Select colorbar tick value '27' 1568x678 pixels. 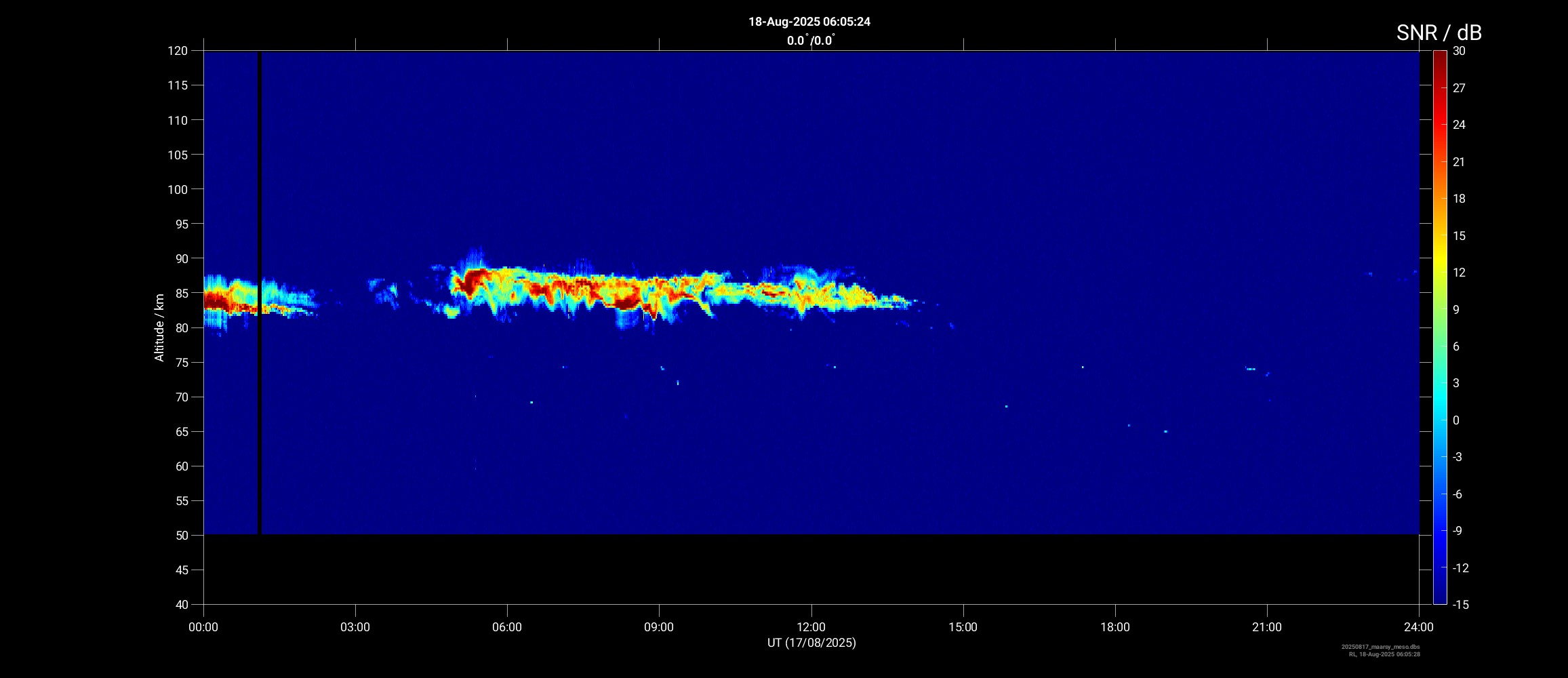pyautogui.click(x=1459, y=88)
